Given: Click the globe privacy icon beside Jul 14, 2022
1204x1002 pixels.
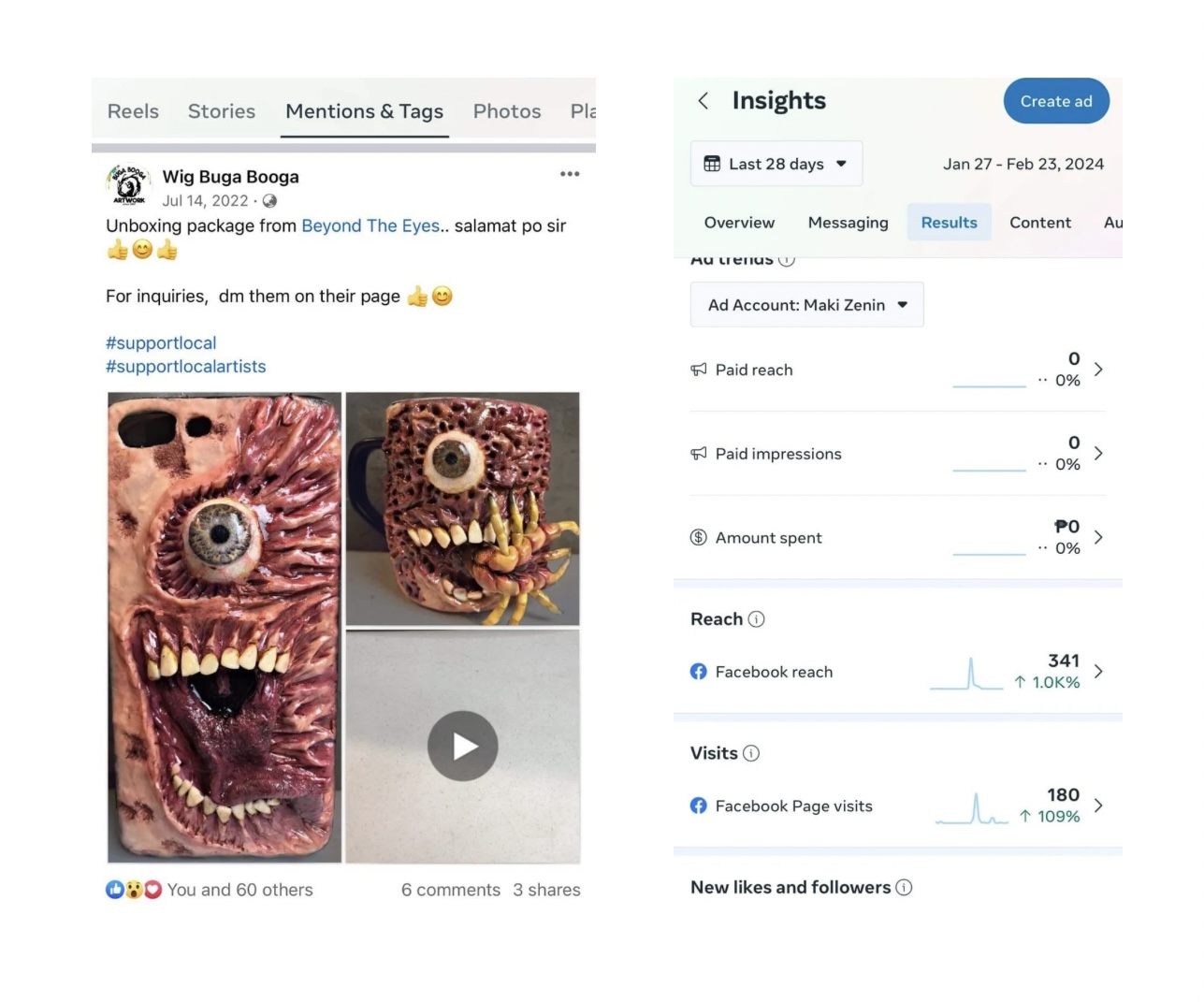Looking at the screenshot, I should [x=269, y=201].
